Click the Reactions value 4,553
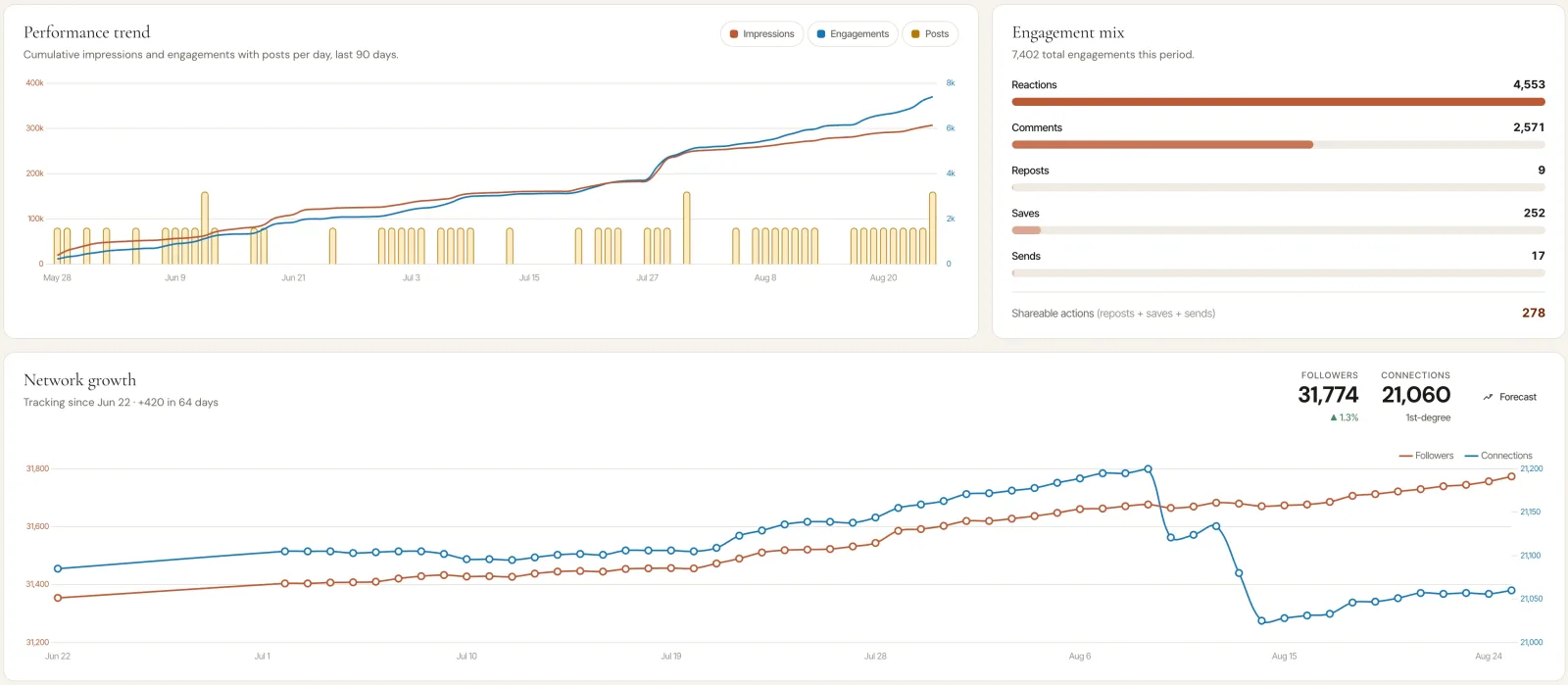 1529,85
